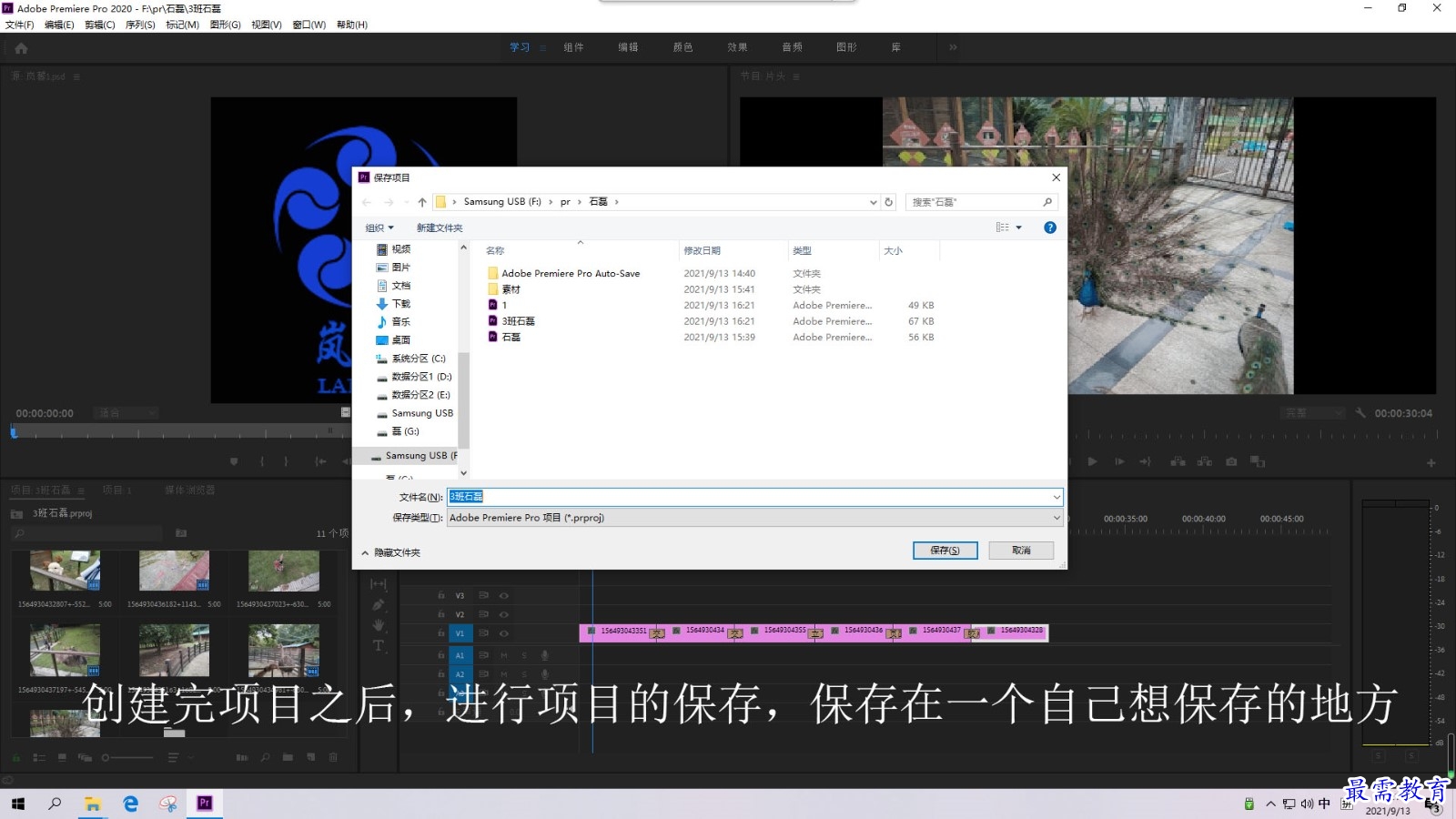Image resolution: width=1456 pixels, height=819 pixels.
Task: Click the New Bin folder icon in Project panel
Action: tap(288, 757)
